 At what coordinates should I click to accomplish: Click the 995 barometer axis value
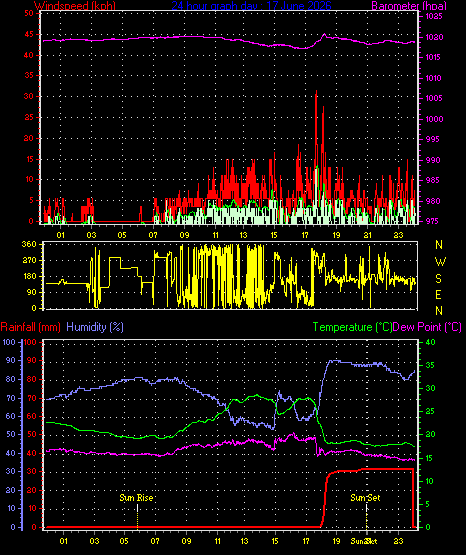coord(432,139)
